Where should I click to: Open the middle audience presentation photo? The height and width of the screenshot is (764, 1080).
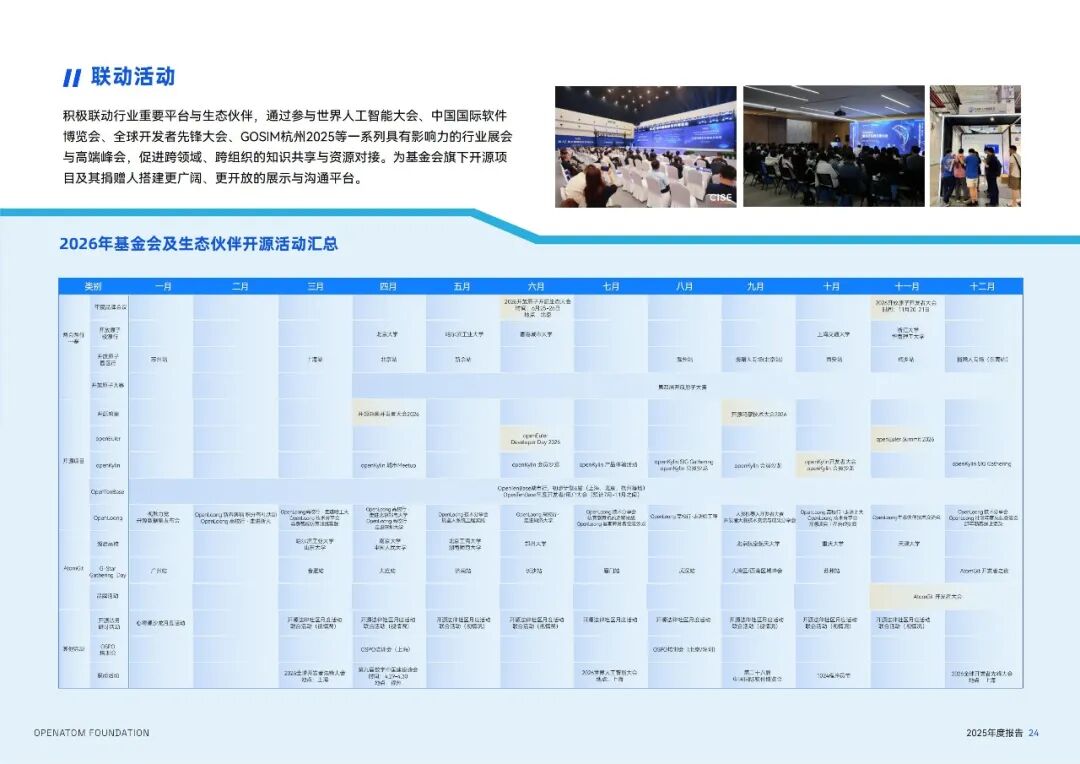(x=833, y=146)
